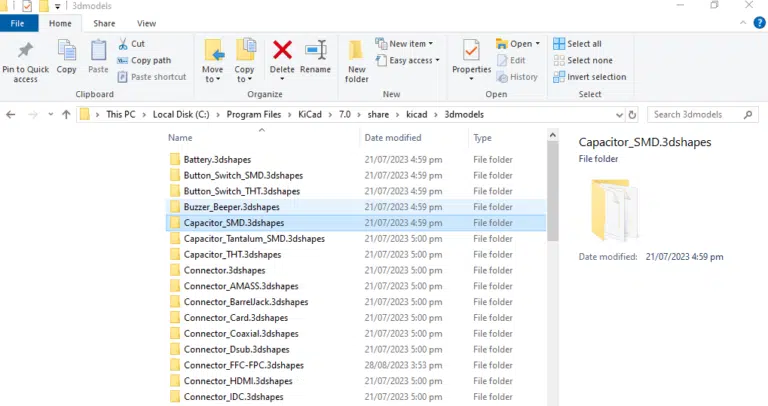View file History
Image resolution: width=768 pixels, height=406 pixels.
tap(517, 77)
